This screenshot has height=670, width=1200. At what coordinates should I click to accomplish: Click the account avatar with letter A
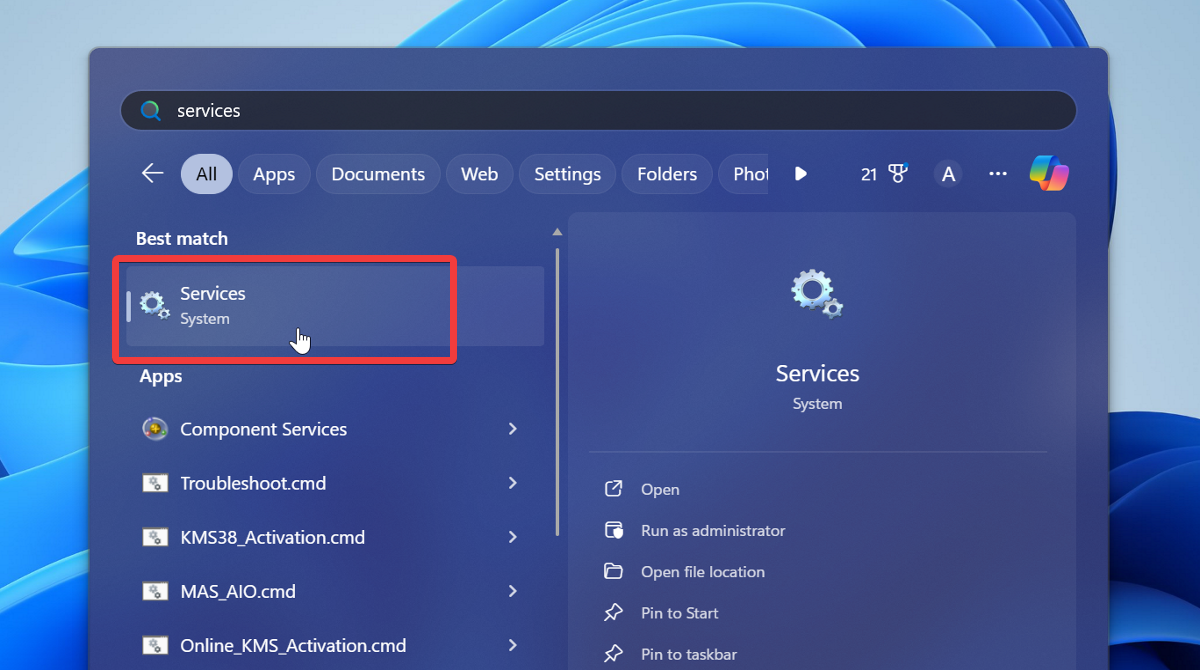[x=947, y=173]
